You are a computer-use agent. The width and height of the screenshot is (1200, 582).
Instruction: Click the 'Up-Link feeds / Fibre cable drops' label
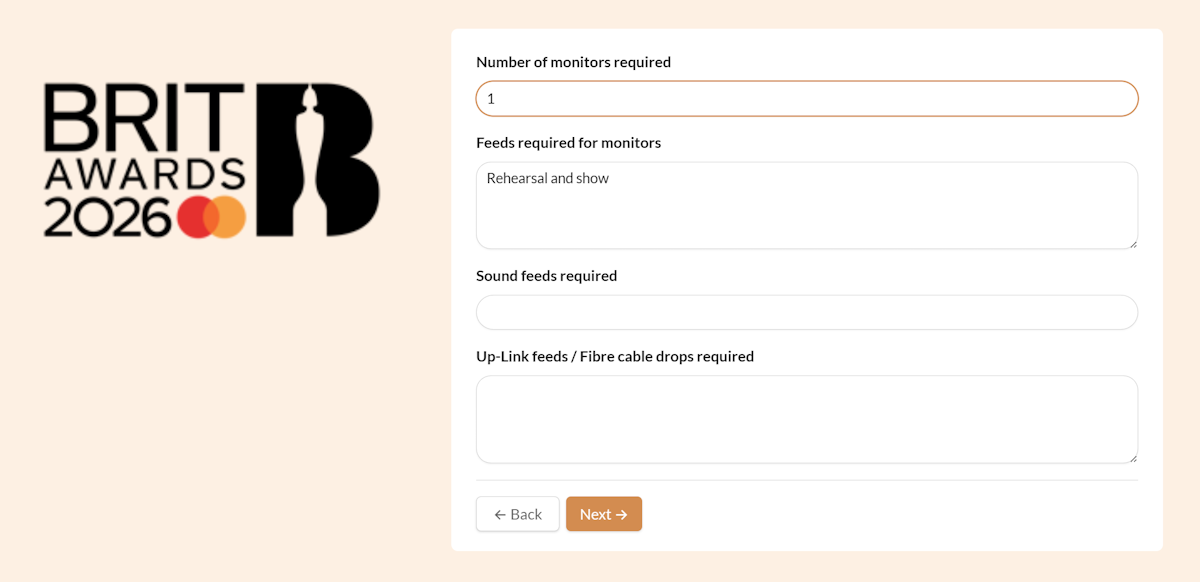(x=614, y=357)
